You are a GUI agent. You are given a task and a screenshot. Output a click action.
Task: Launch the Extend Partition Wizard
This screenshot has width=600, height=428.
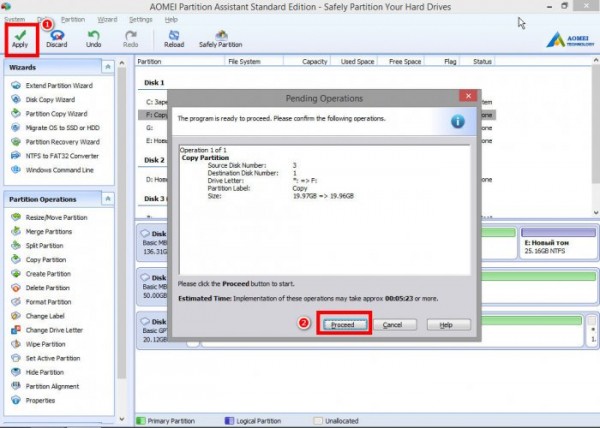[52, 85]
